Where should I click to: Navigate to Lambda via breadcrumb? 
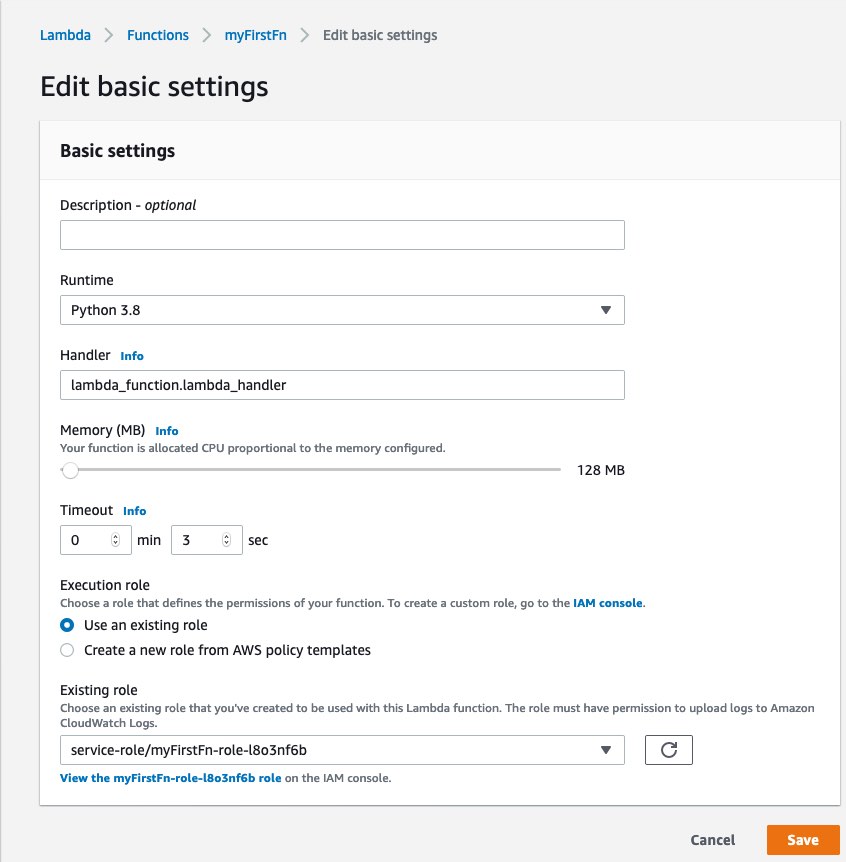coord(65,35)
